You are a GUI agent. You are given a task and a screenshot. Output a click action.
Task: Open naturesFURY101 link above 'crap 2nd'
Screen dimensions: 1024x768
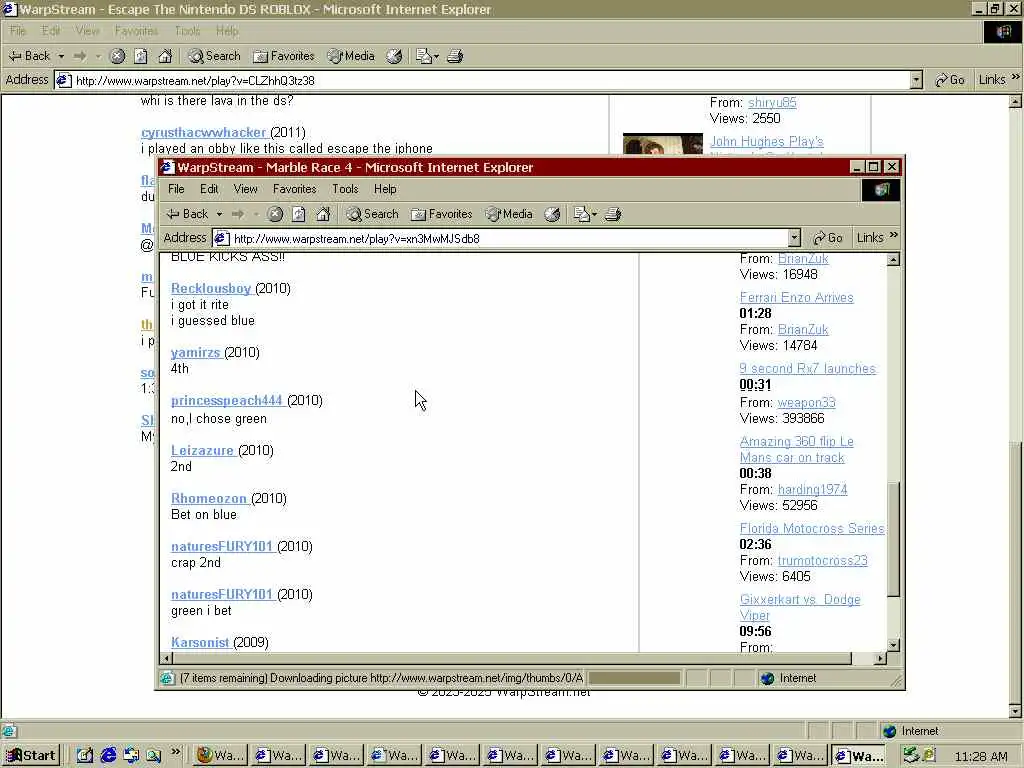tap(222, 547)
